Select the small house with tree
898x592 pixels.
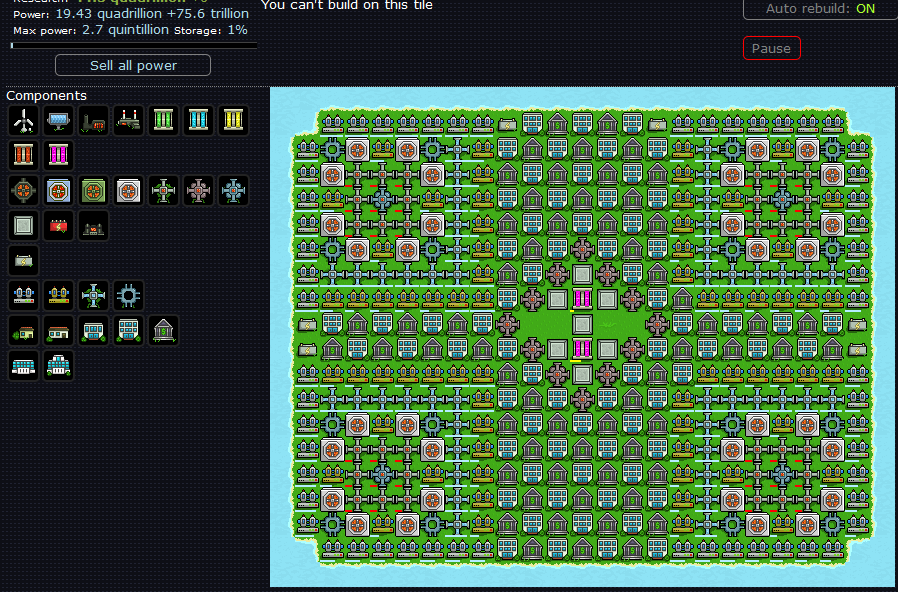(x=23, y=331)
